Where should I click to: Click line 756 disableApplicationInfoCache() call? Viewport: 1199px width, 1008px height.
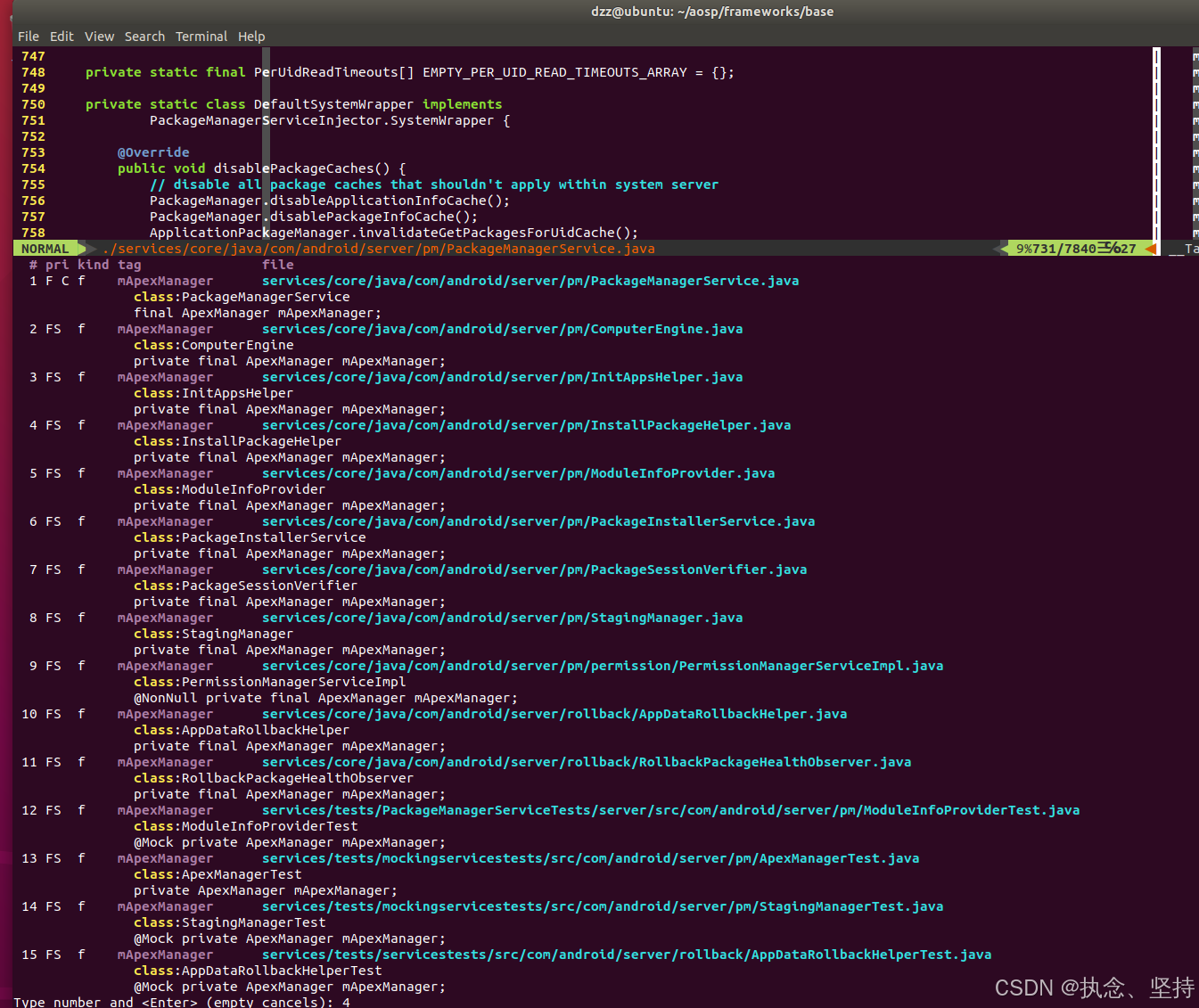click(x=330, y=201)
